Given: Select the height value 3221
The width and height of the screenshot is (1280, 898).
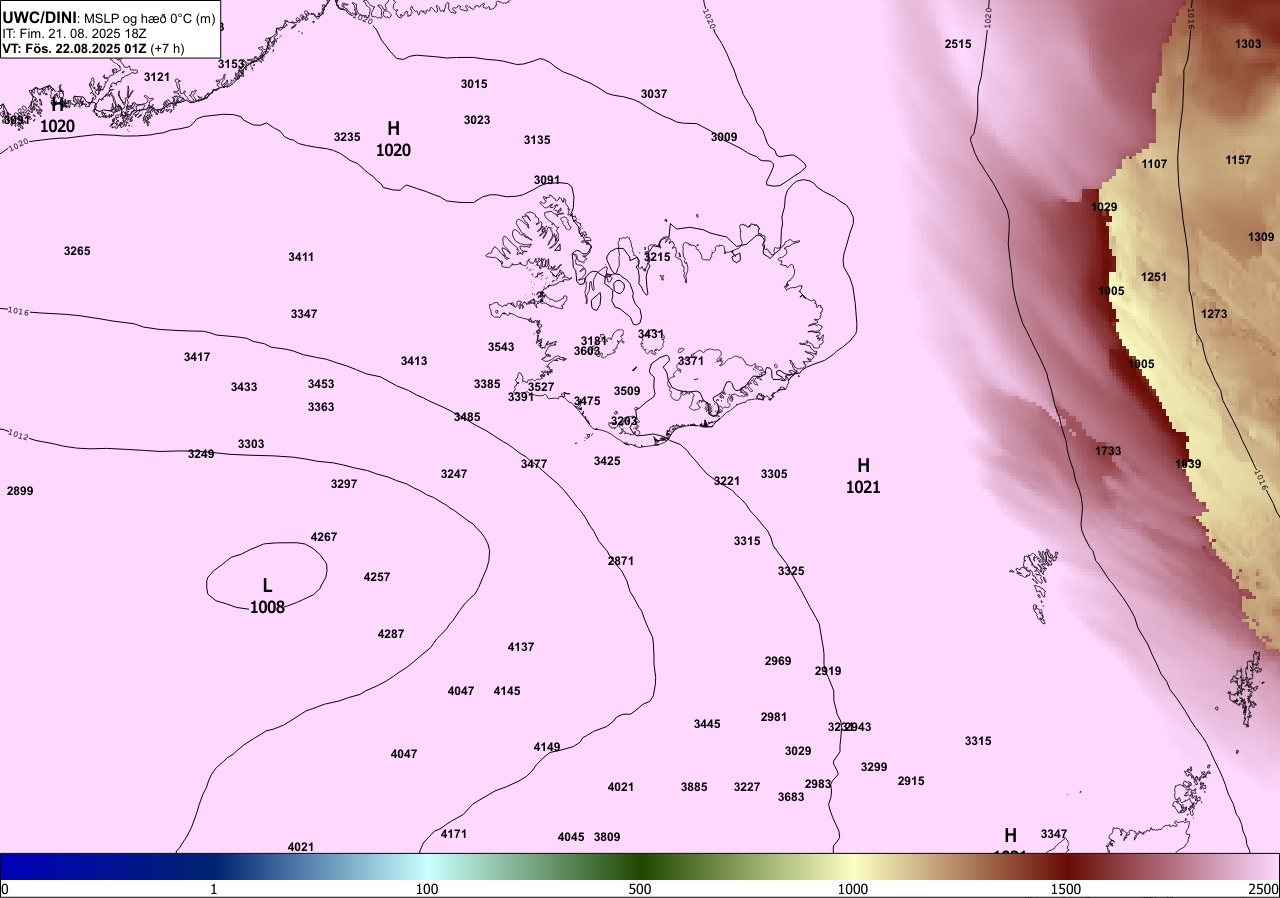Looking at the screenshot, I should tap(727, 481).
